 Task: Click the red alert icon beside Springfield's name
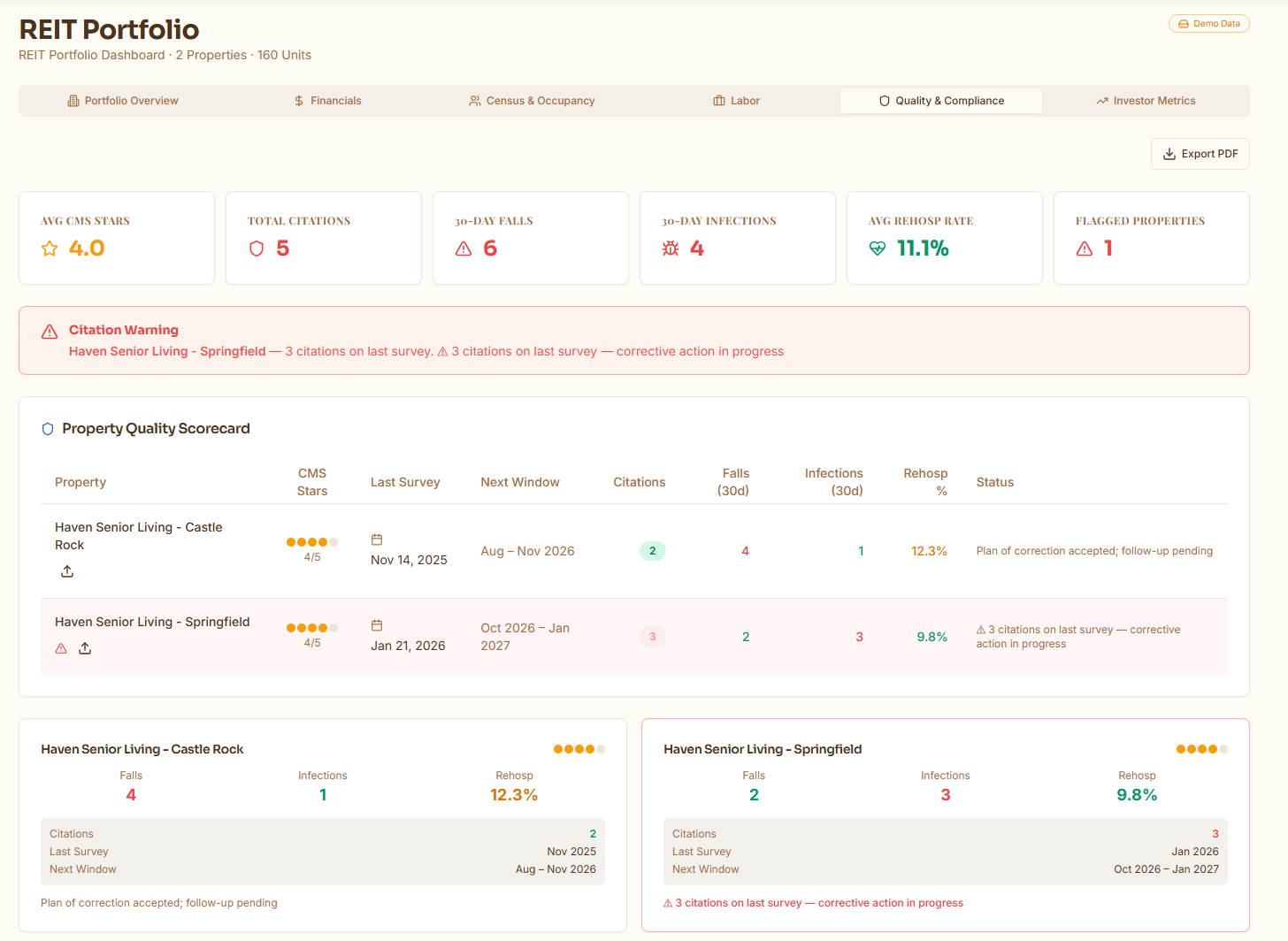(60, 648)
